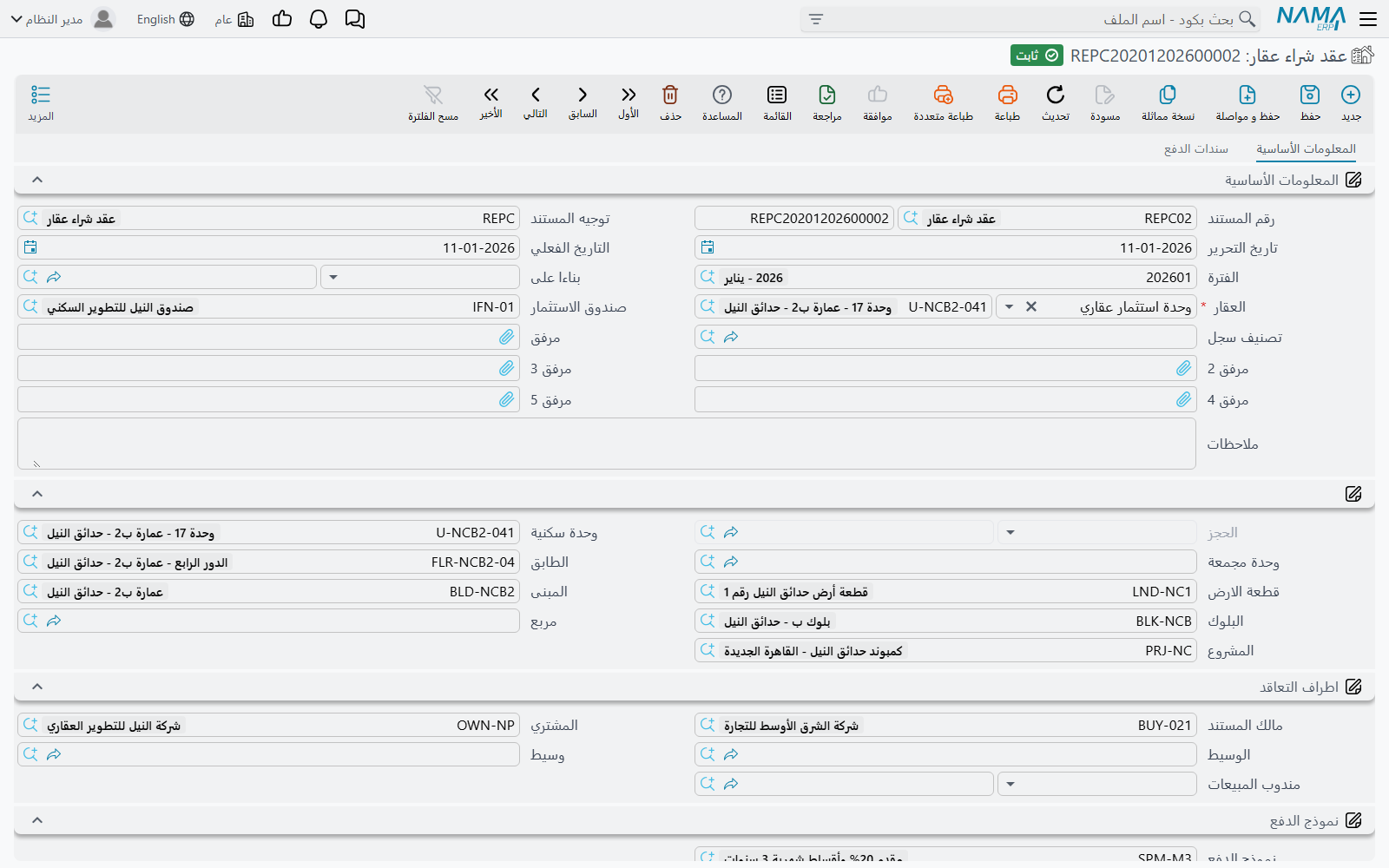
Task: Open بناءا على type dropdown
Action: point(333,278)
